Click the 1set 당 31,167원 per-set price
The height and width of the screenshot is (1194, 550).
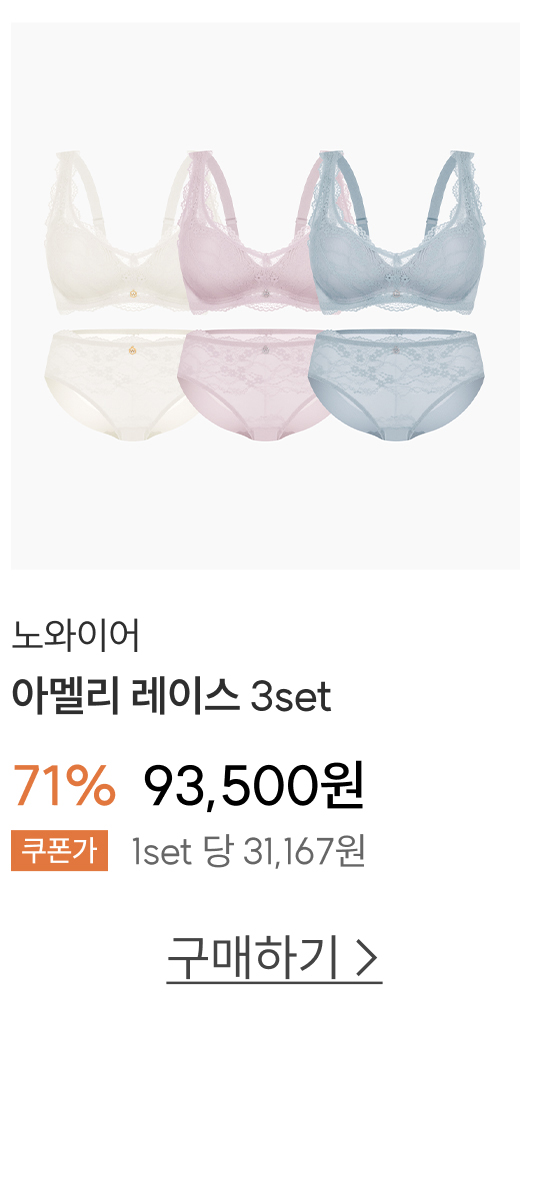248,851
